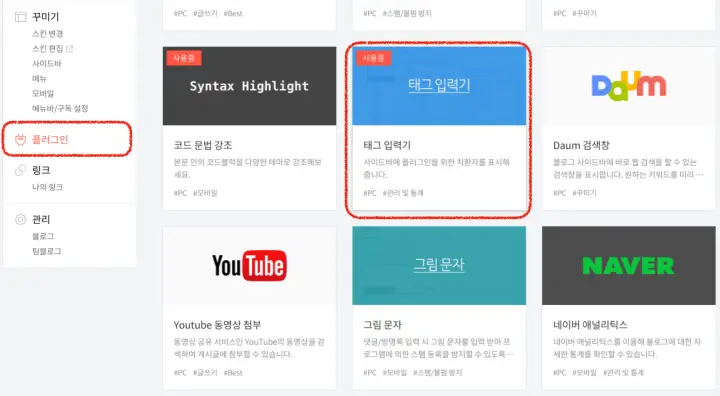Open 팀블로그 under 관리
This screenshot has height=396, width=720.
(x=47, y=251)
